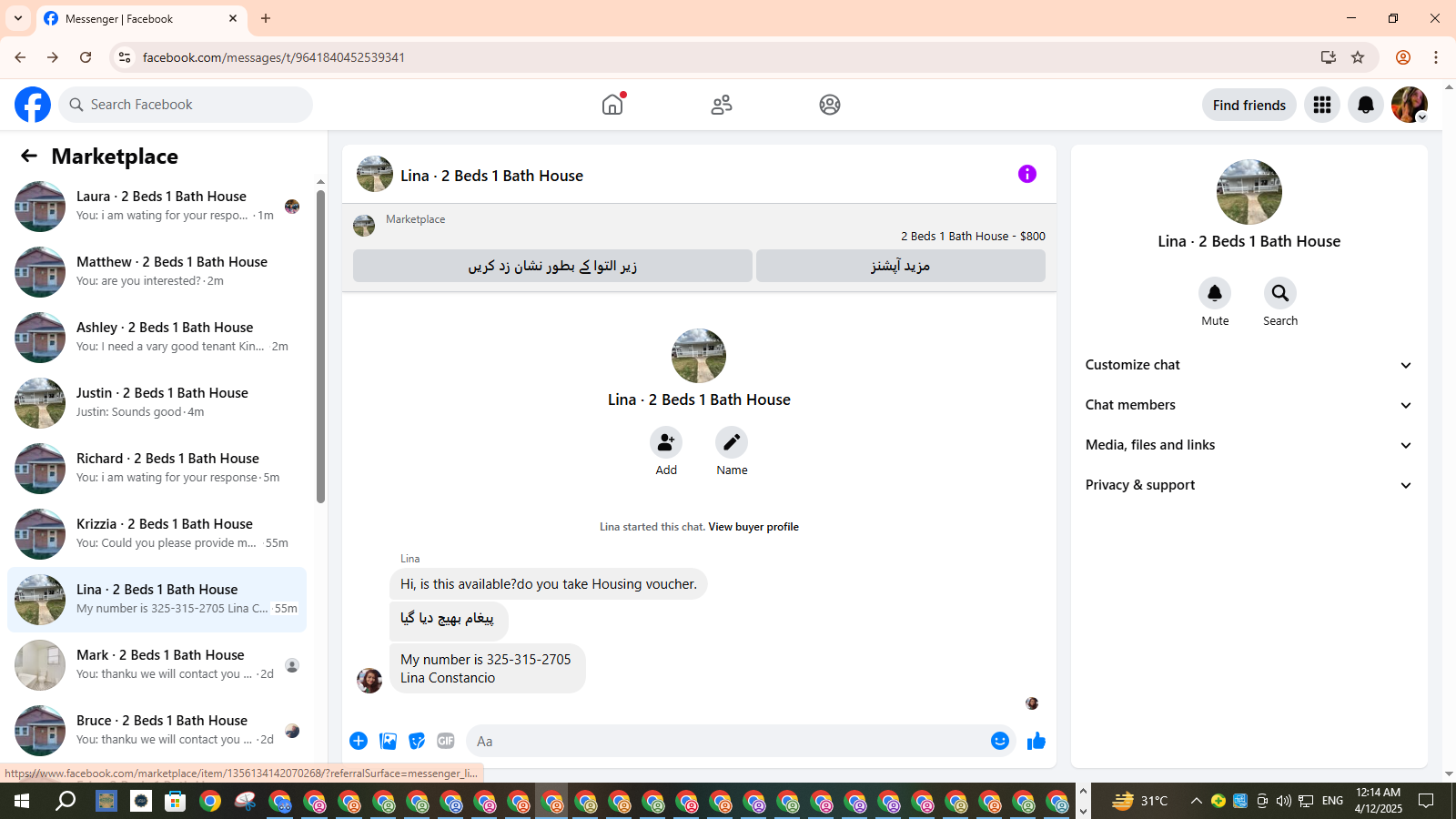
Task: Open chat with Mark
Action: click(157, 665)
